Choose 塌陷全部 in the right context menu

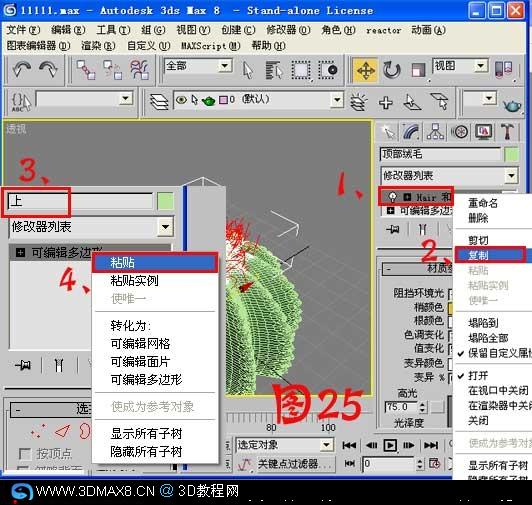click(x=493, y=338)
